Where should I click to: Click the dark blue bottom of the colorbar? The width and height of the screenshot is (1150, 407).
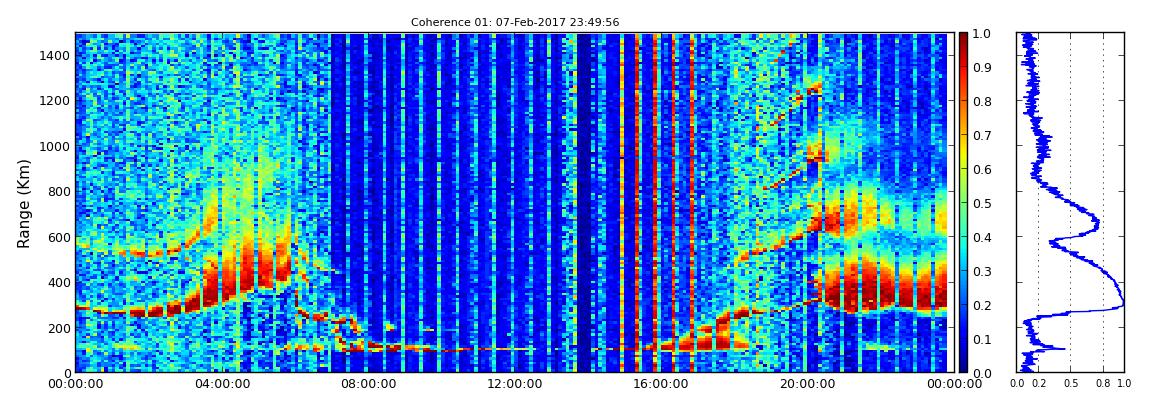[x=964, y=365]
